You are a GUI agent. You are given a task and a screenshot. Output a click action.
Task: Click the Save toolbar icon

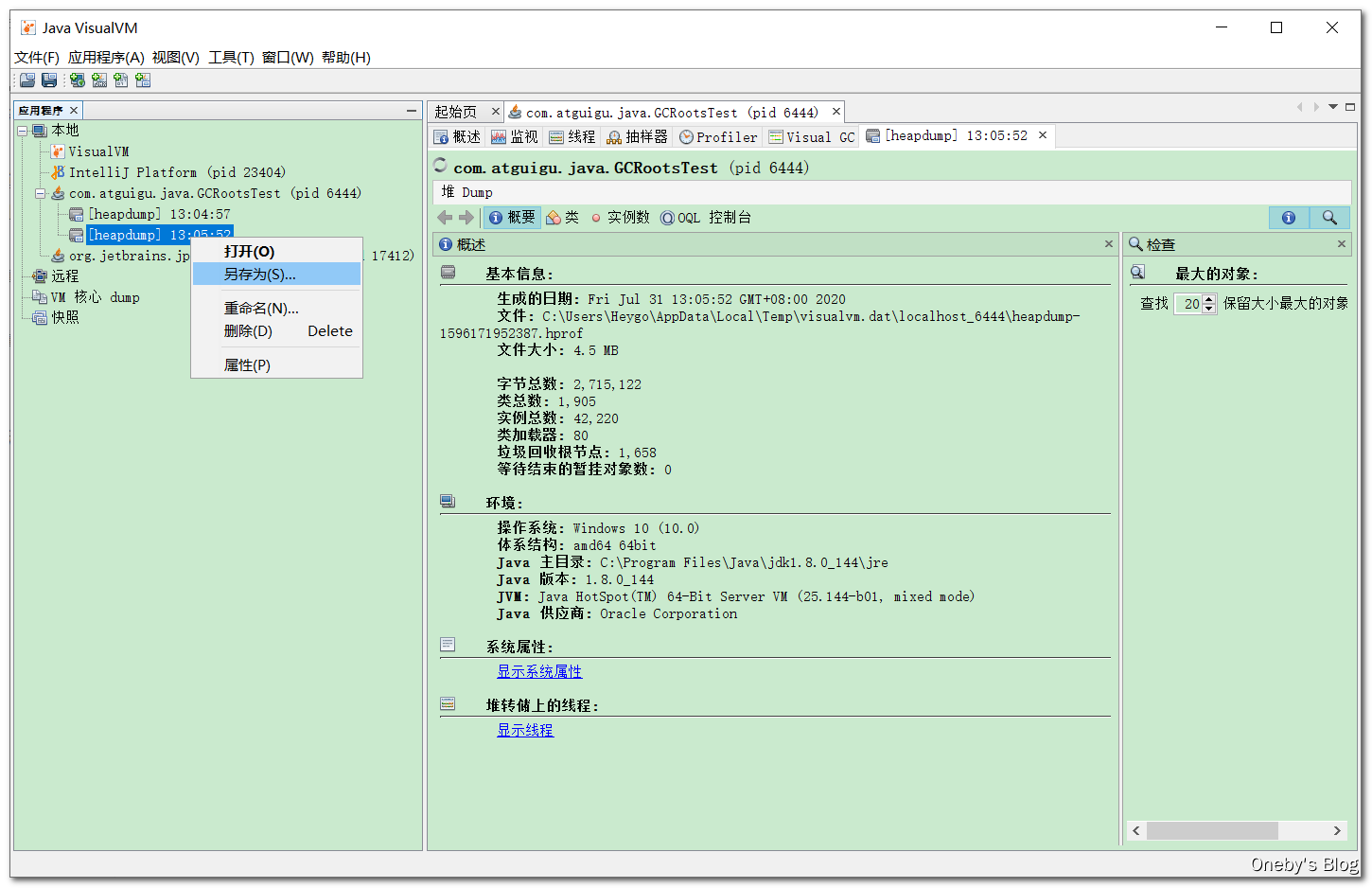point(49,80)
